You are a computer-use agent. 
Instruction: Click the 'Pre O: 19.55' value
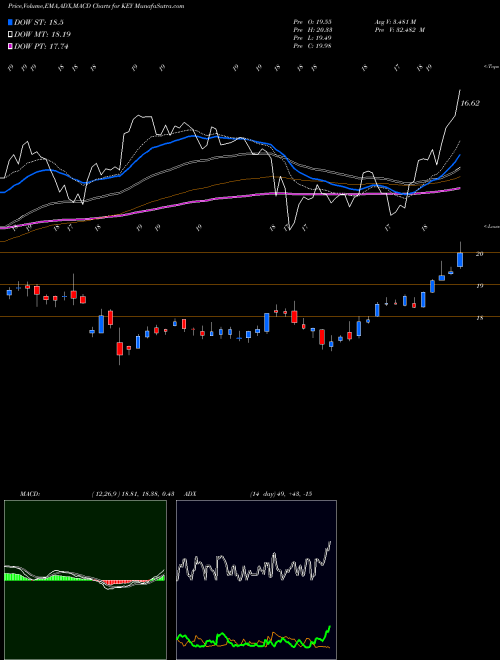[x=313, y=22]
